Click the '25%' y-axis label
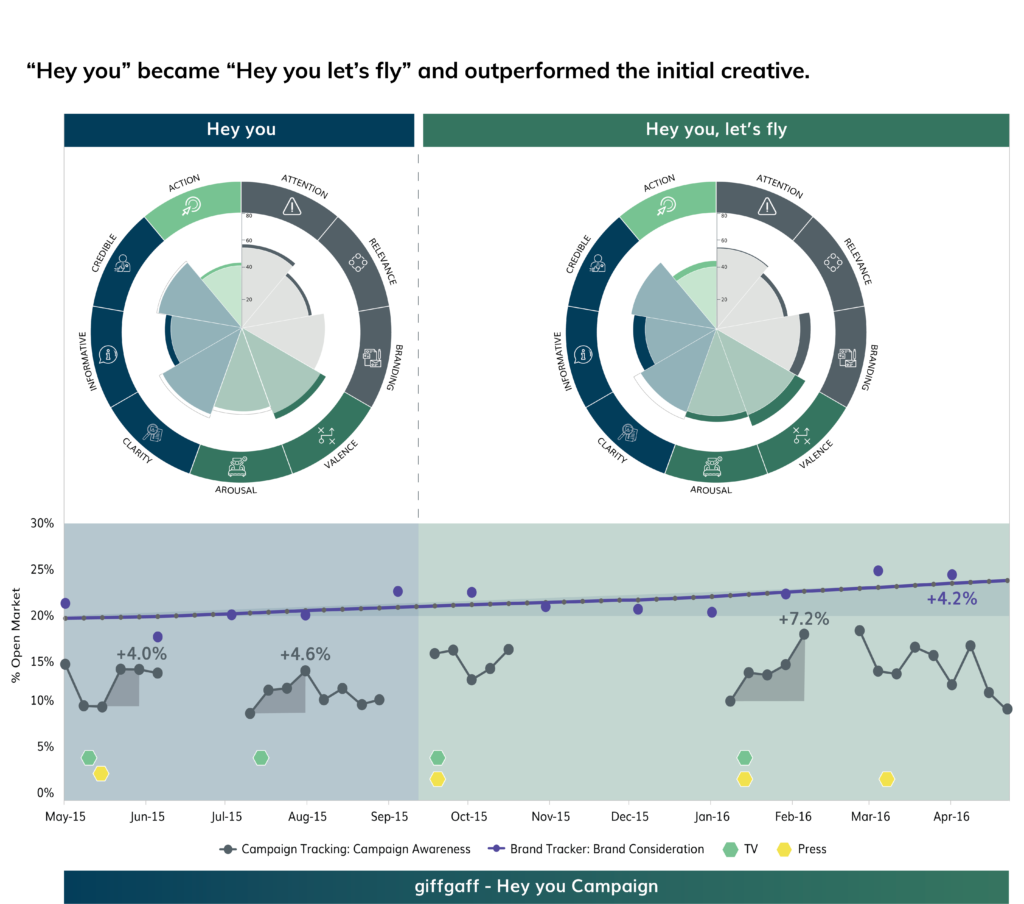The image size is (1024, 904). coord(42,570)
